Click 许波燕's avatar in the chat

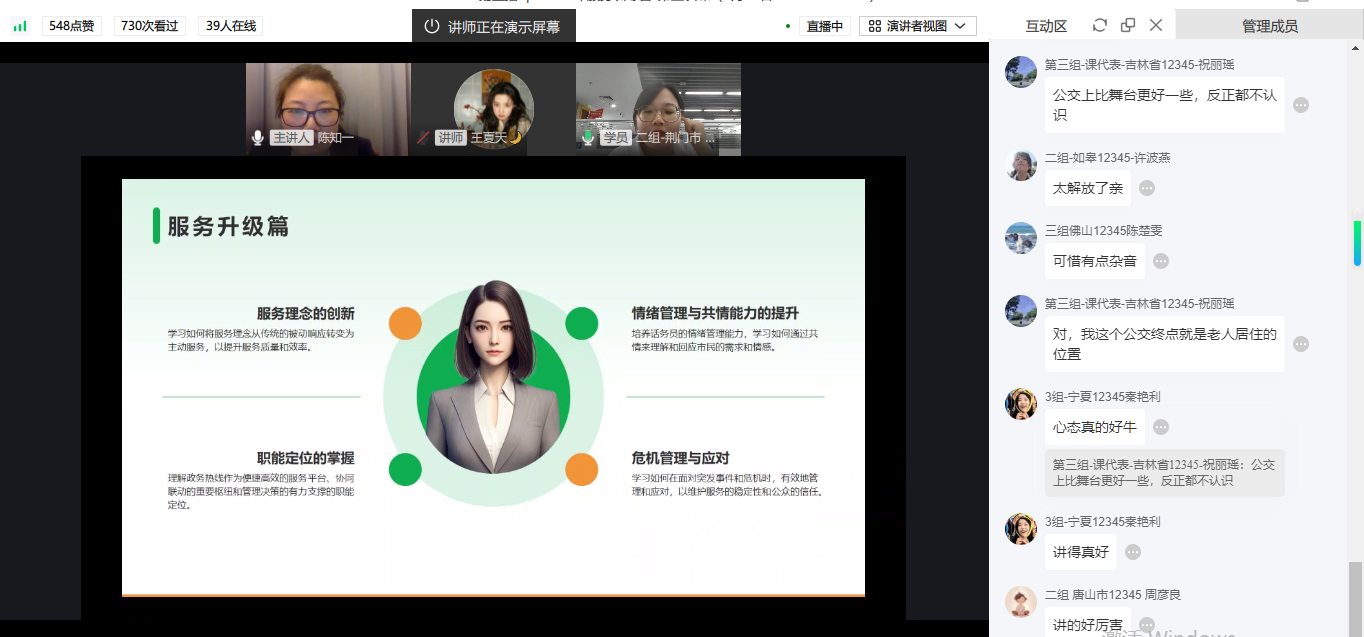[x=1021, y=165]
